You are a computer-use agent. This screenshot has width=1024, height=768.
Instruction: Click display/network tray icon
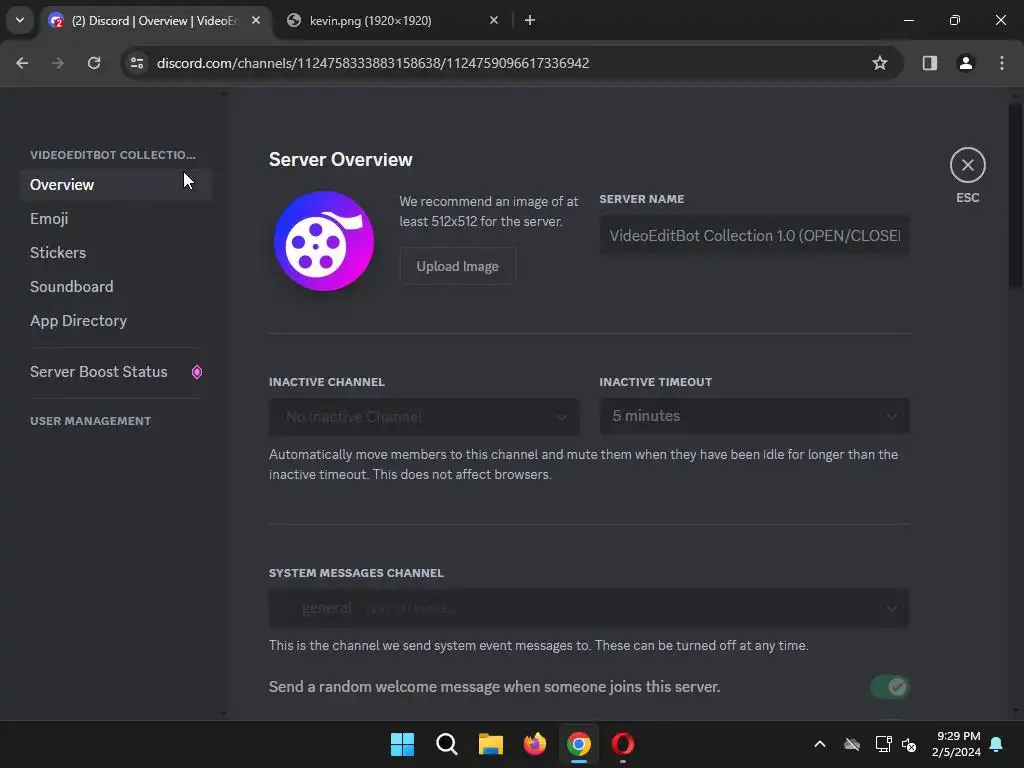click(883, 744)
